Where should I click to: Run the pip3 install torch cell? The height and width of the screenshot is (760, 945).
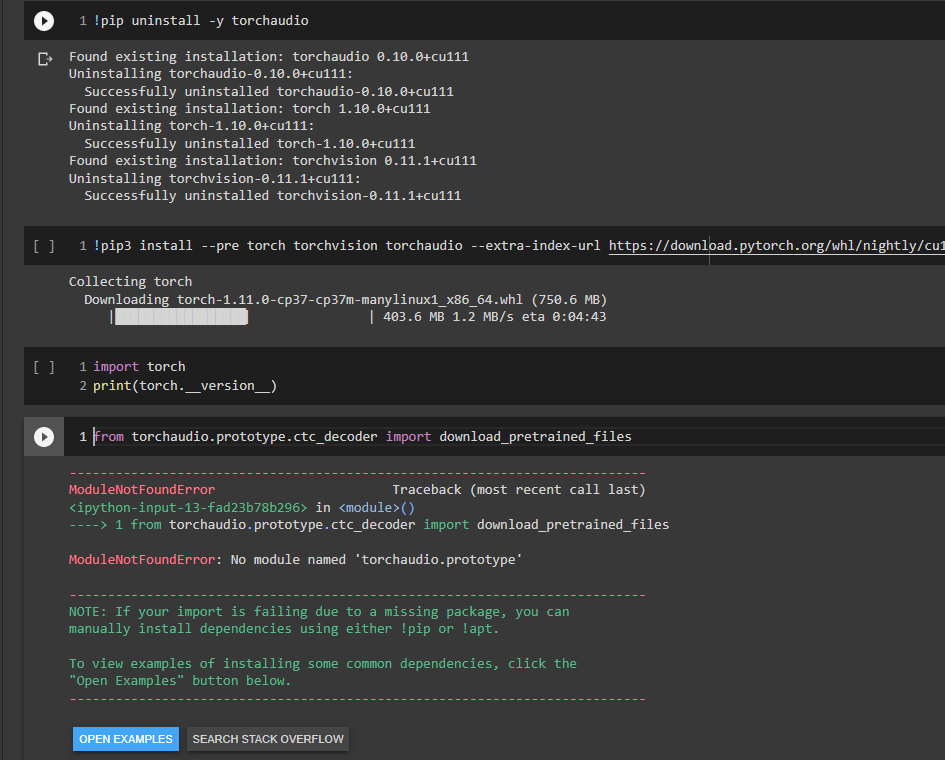(43, 246)
